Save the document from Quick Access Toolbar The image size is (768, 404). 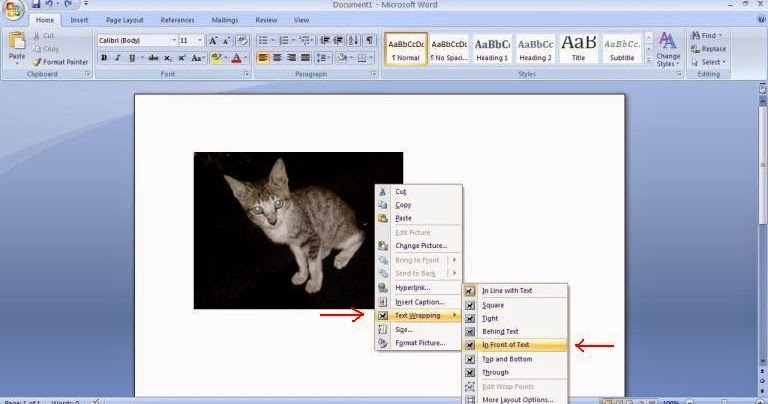36,4
